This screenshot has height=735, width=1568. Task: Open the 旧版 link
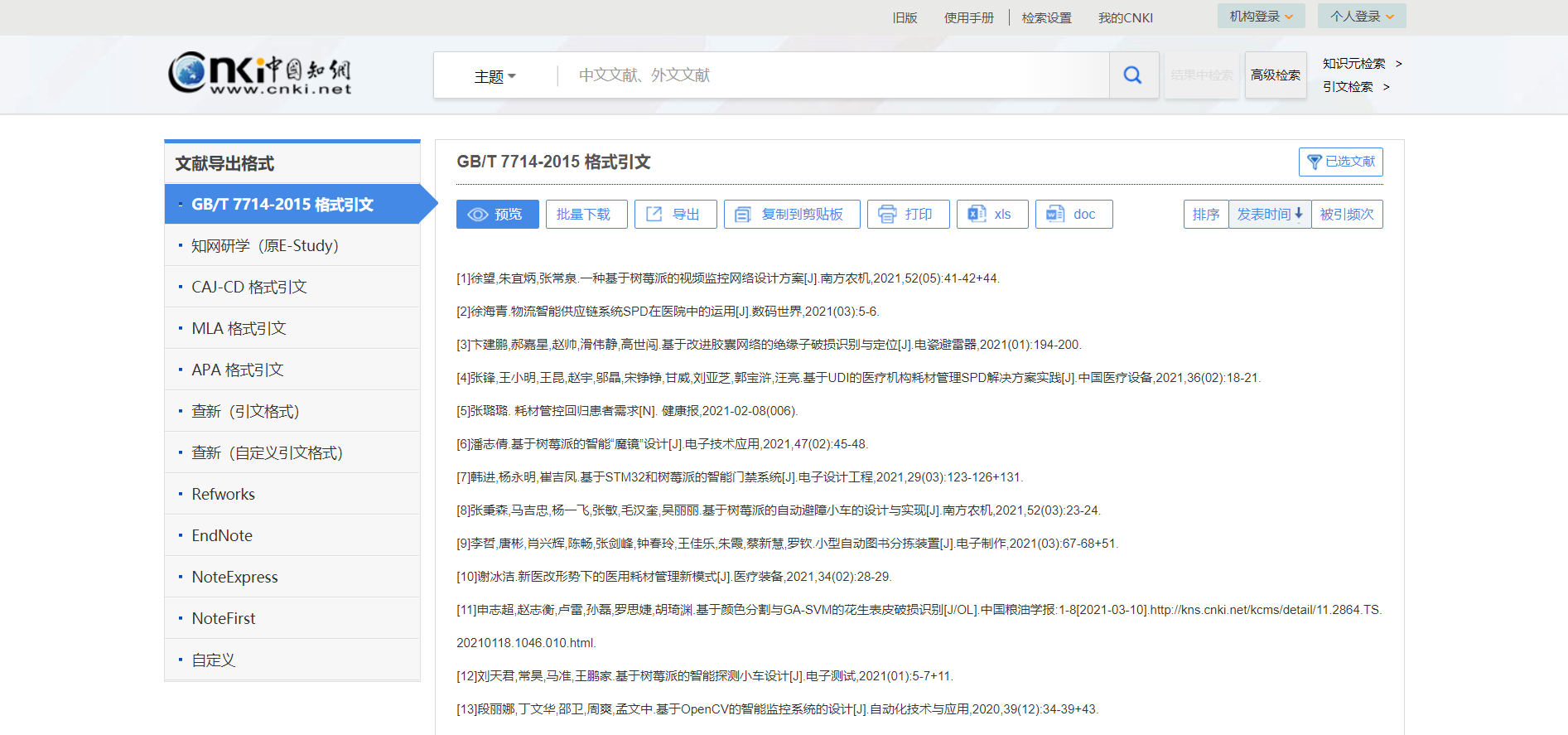(x=905, y=17)
